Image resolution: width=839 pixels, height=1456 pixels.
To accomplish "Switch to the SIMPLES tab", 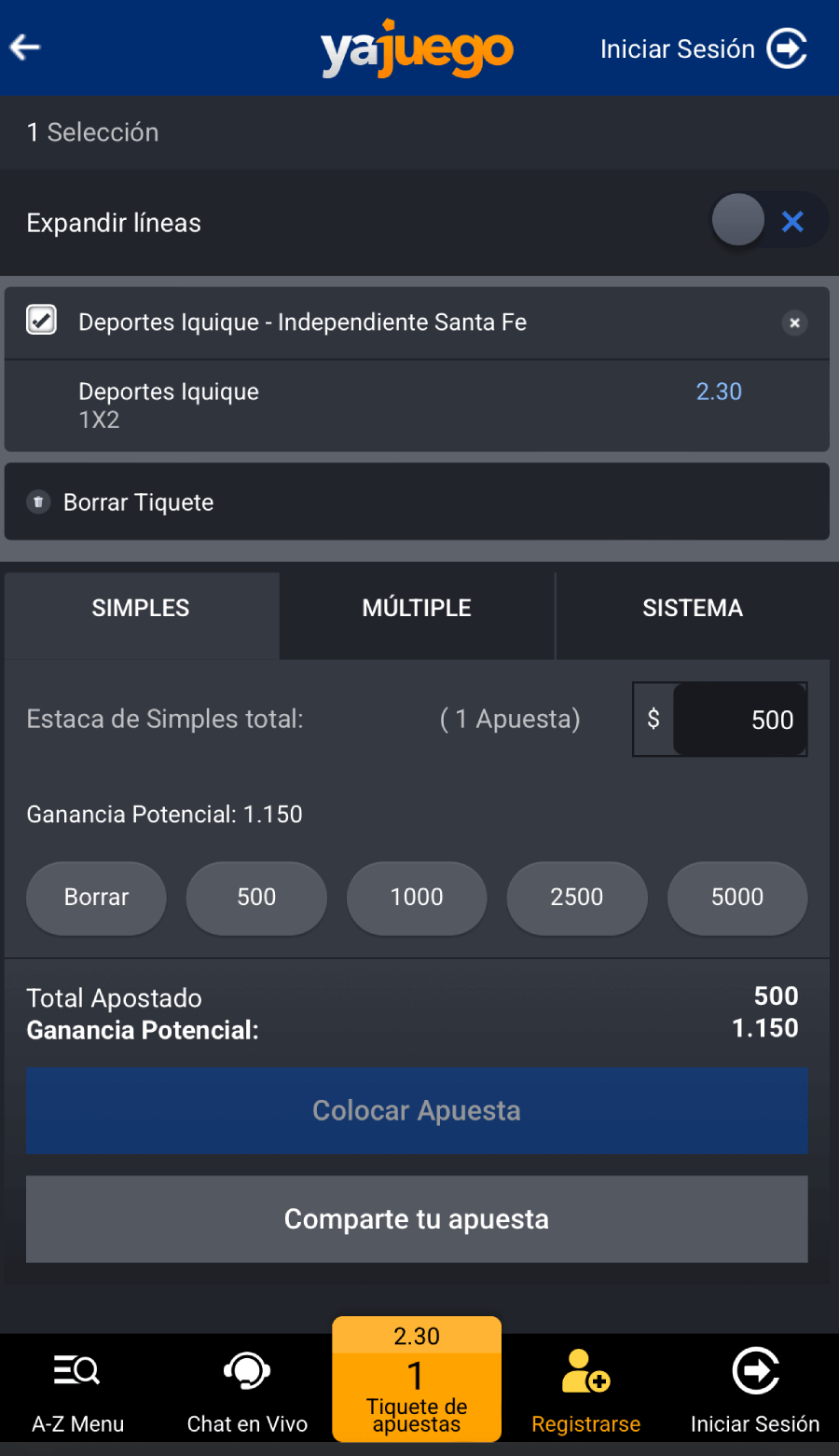I will (x=141, y=608).
